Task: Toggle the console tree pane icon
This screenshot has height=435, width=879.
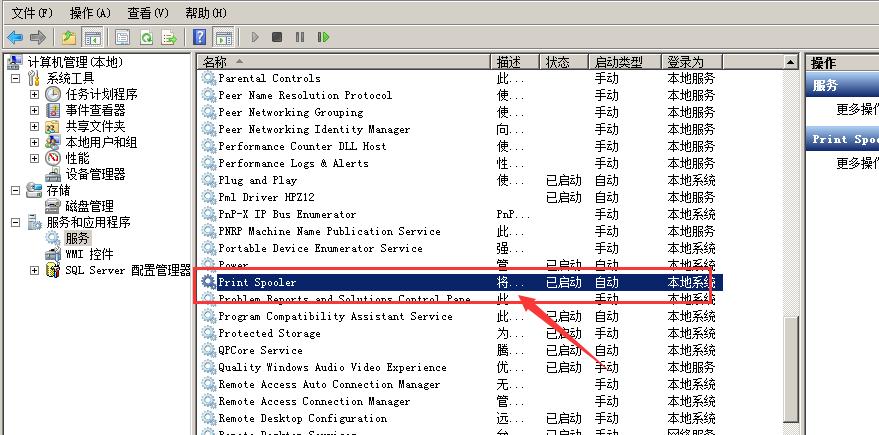Action: click(x=92, y=38)
